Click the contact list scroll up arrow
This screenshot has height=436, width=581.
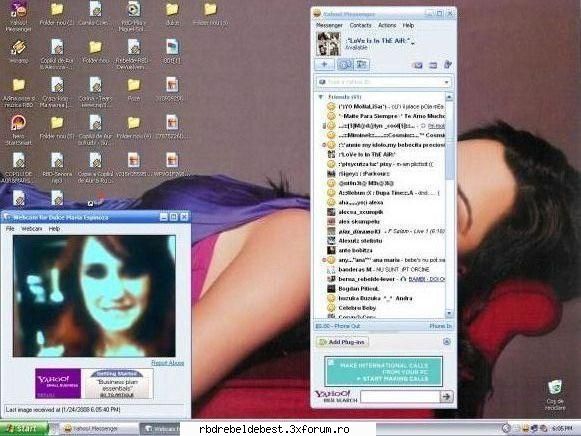coord(449,97)
